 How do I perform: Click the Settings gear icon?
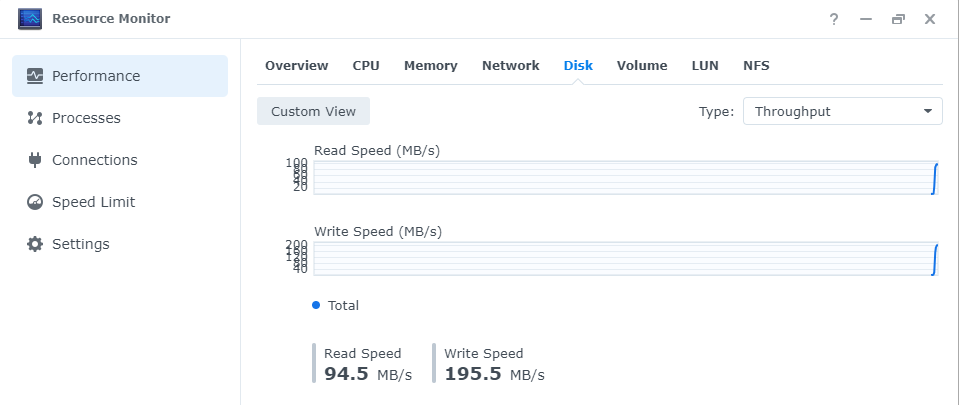(x=35, y=244)
